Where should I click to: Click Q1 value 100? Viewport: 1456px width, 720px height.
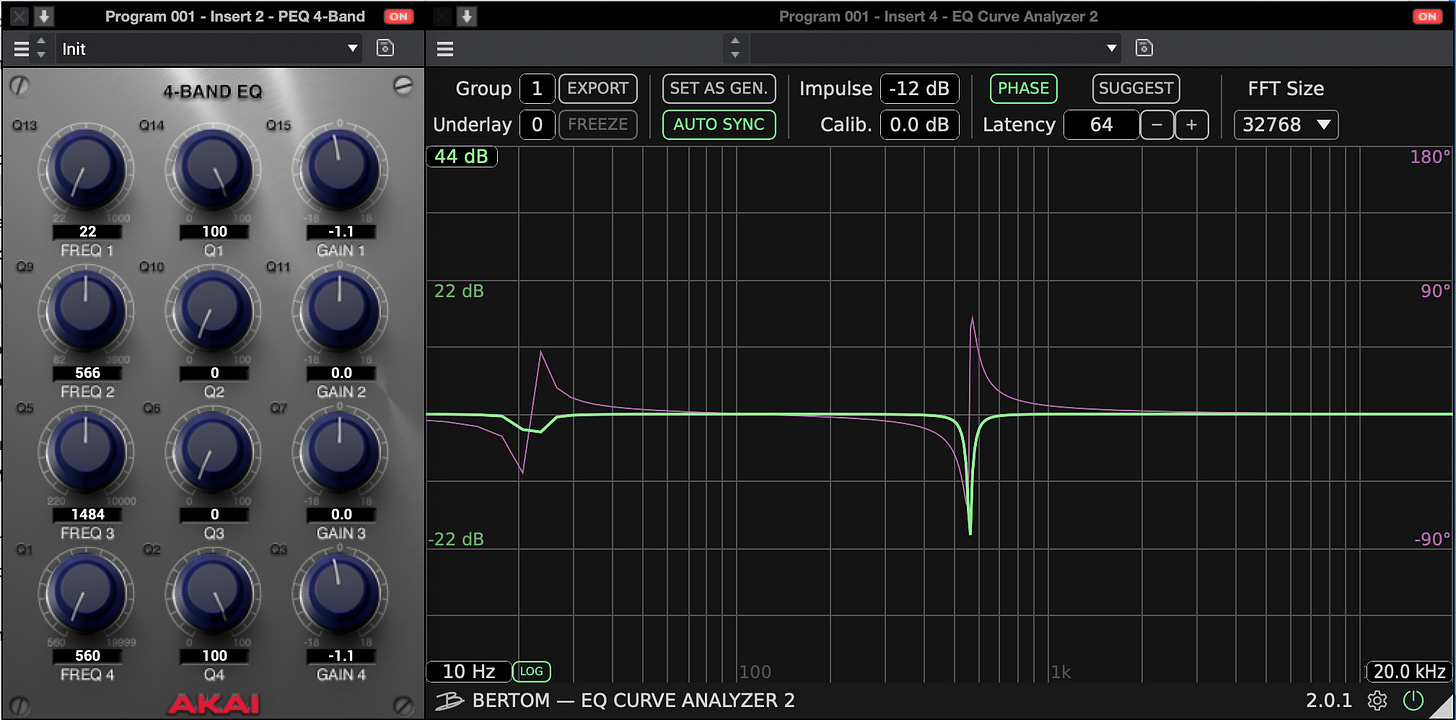point(214,231)
